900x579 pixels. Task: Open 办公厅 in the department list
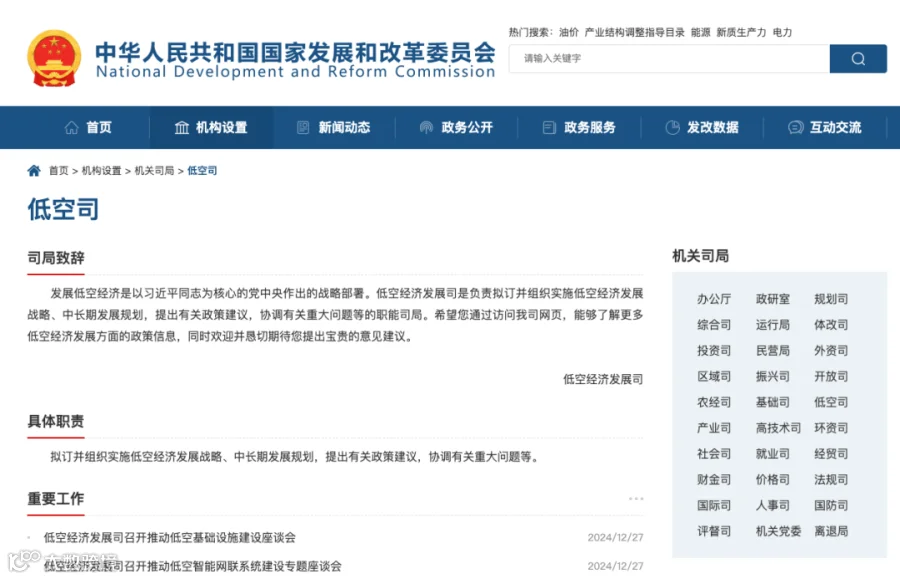pyautogui.click(x=714, y=299)
